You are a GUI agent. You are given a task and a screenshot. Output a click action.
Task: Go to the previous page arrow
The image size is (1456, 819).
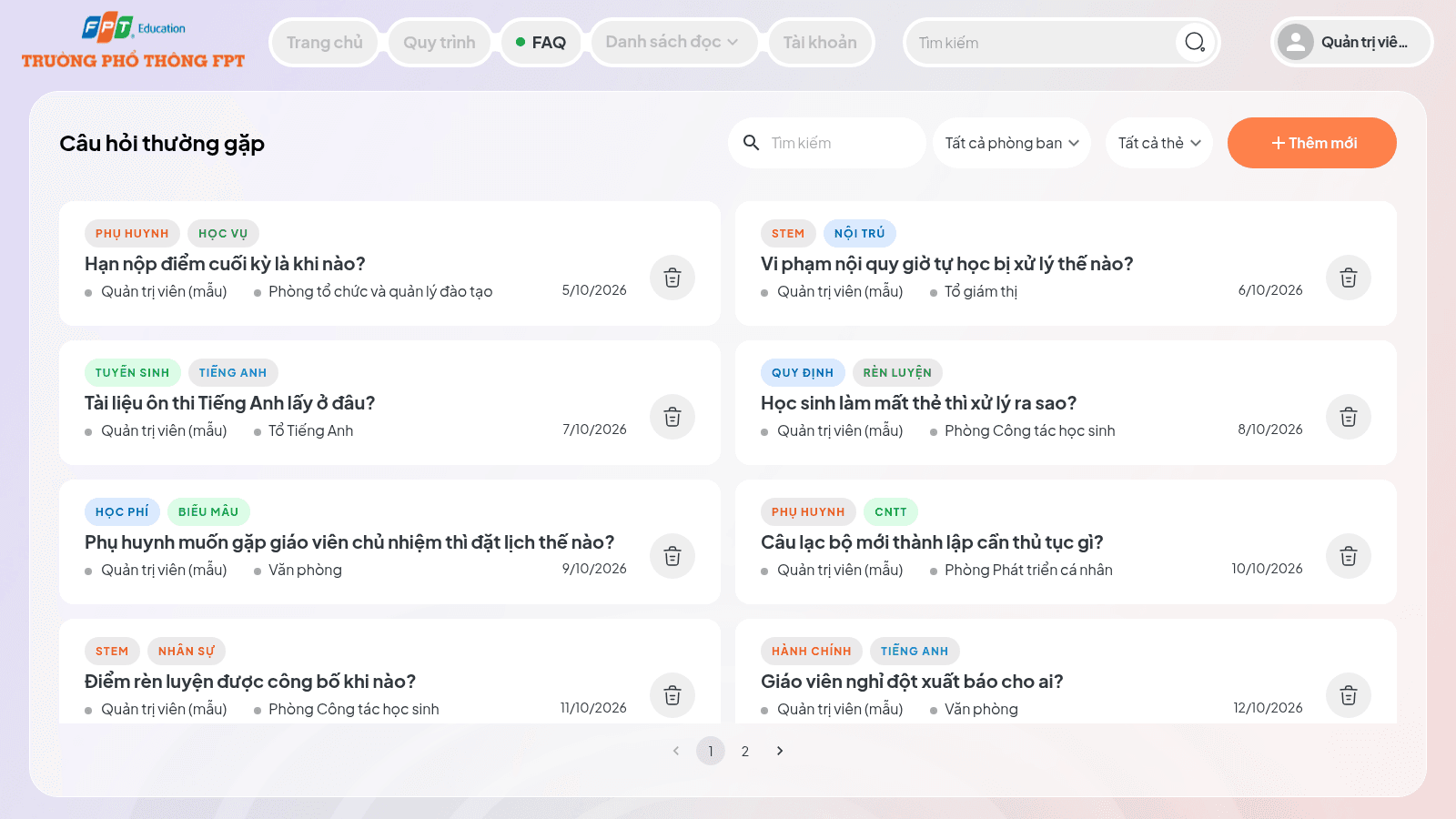point(676,751)
